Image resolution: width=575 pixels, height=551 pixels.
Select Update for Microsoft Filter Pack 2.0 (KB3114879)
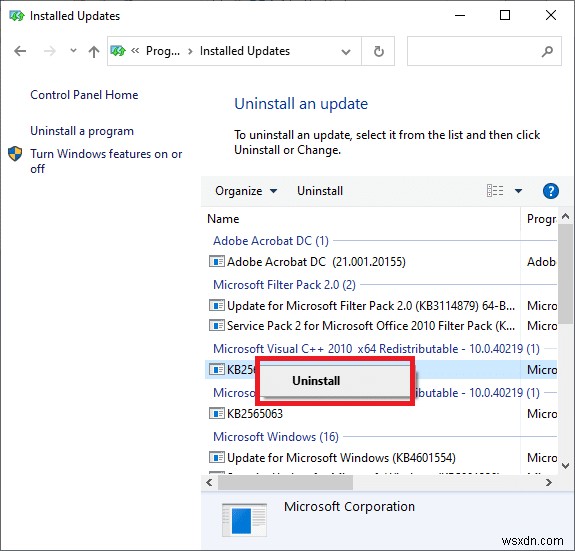pos(371,306)
